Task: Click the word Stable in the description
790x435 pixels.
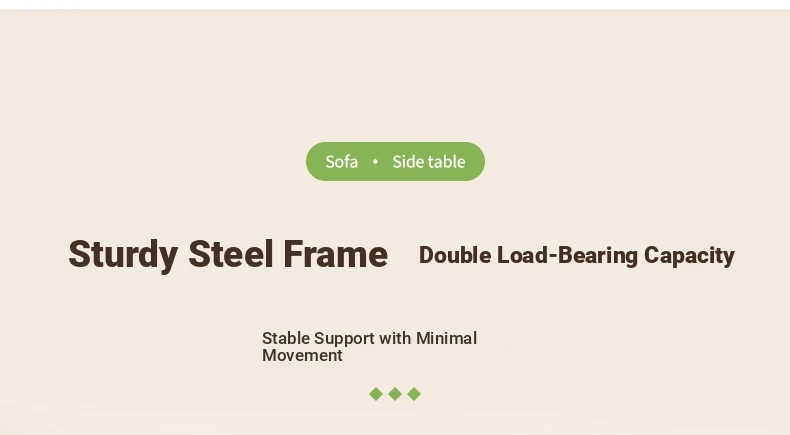Action: [x=286, y=338]
